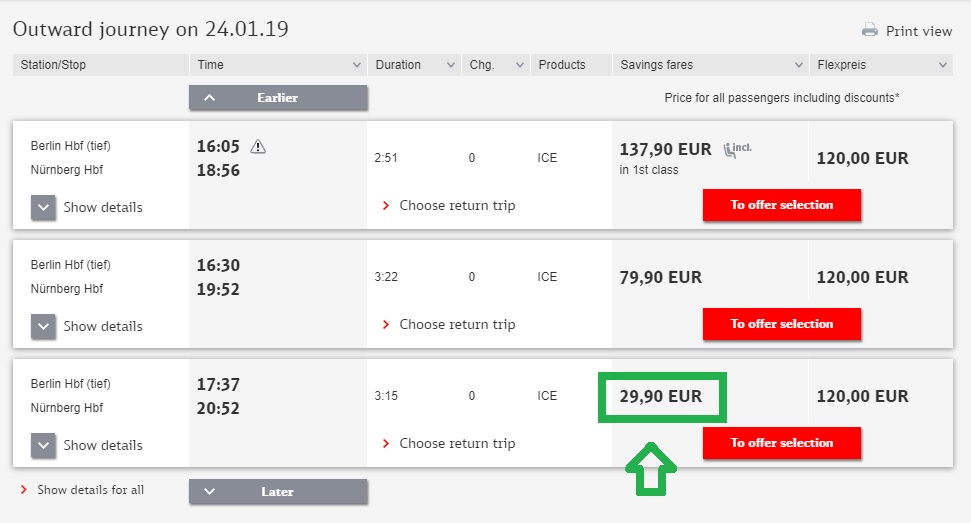Click red arrow for 16:05 Choose return trip

click(385, 205)
